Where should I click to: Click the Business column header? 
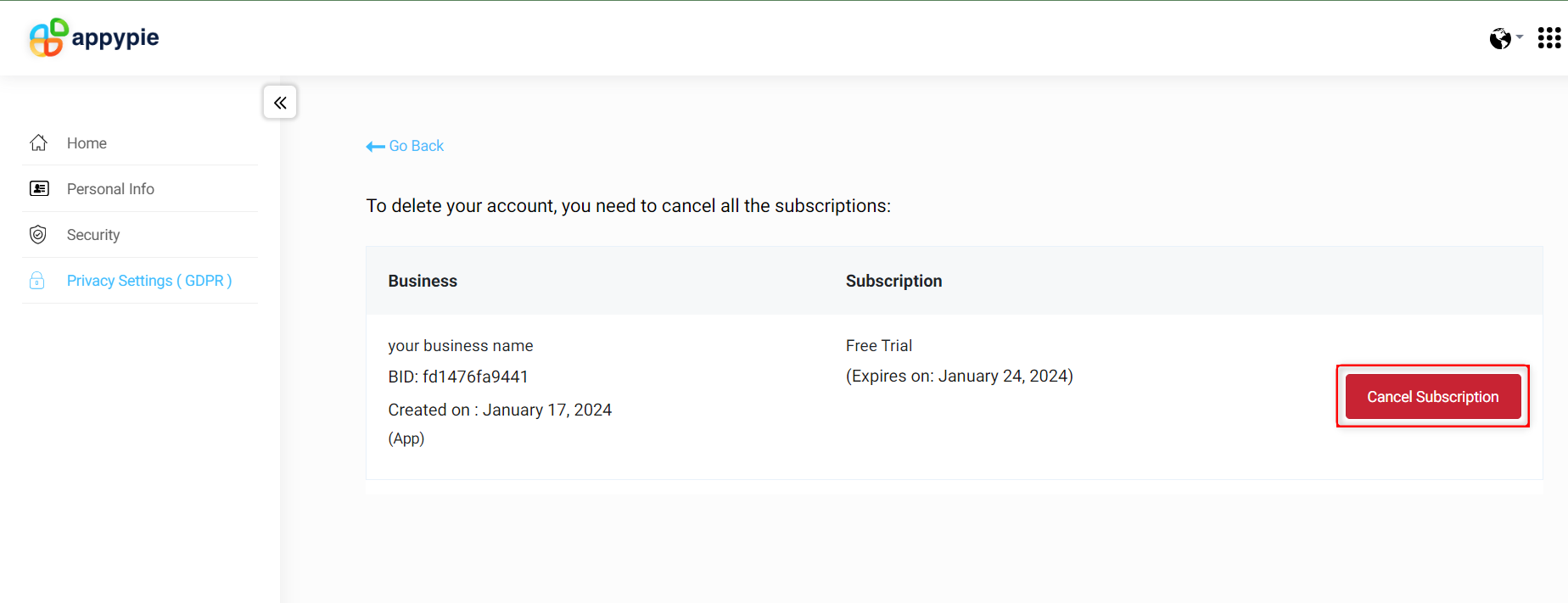423,281
